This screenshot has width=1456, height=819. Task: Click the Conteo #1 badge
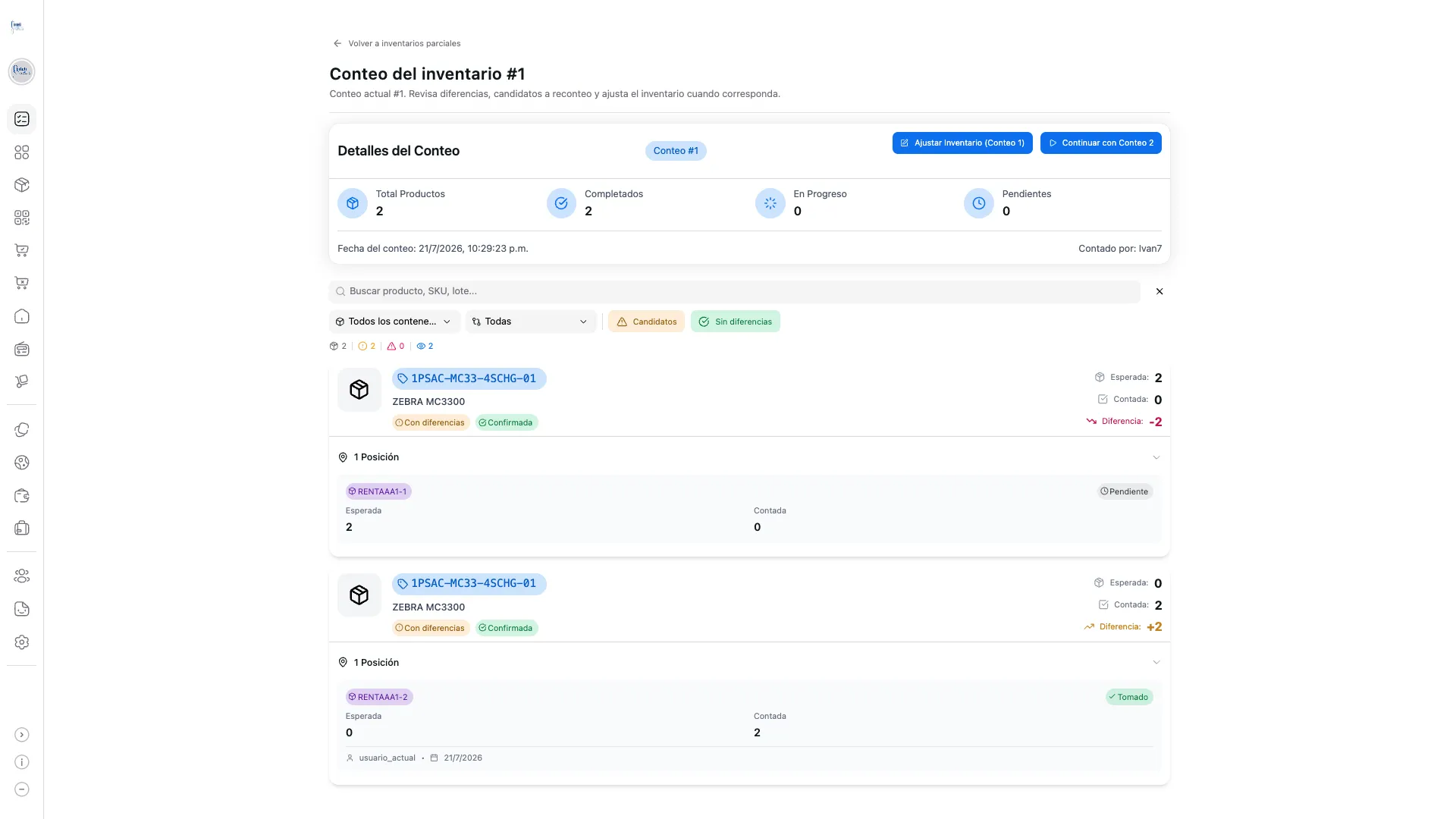(676, 151)
